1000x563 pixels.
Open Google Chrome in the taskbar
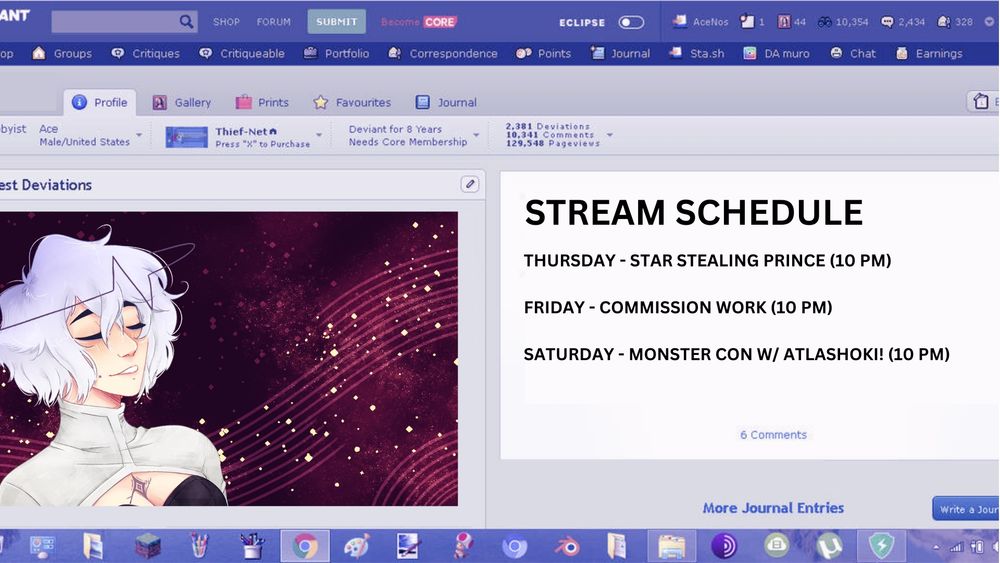coord(305,546)
